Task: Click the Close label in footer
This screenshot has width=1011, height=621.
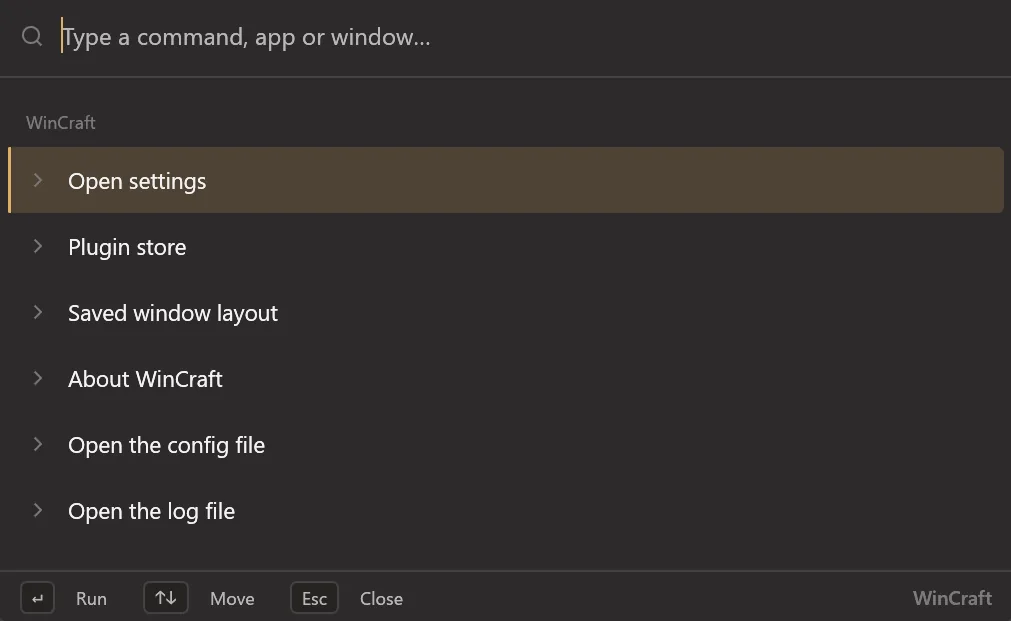Action: point(381,598)
